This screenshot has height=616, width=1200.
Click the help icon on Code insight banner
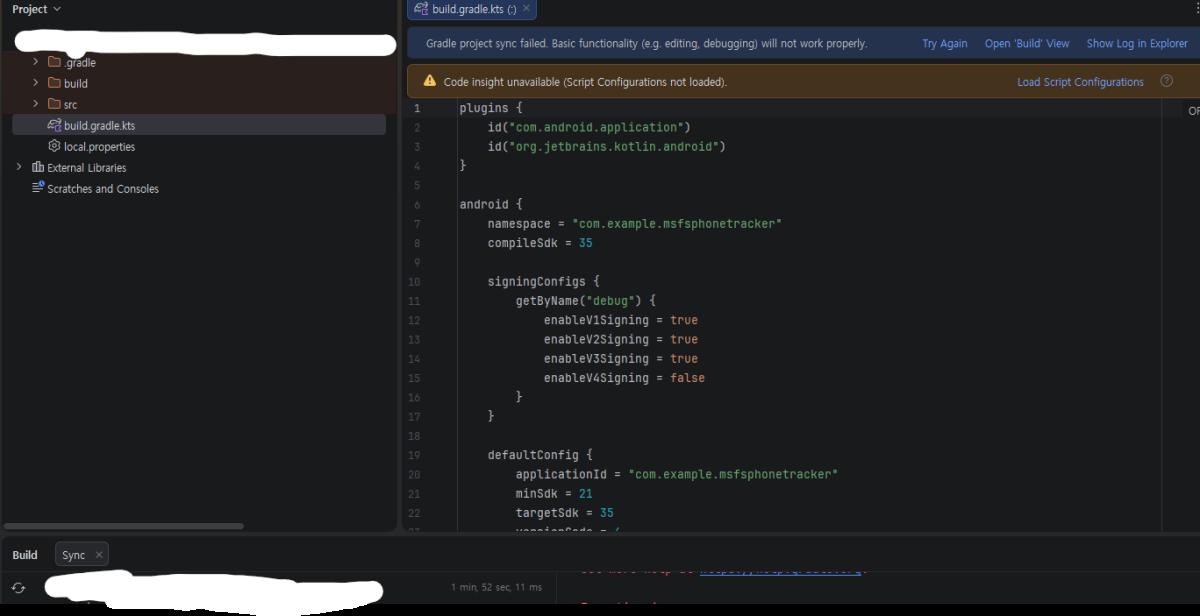click(x=1166, y=81)
